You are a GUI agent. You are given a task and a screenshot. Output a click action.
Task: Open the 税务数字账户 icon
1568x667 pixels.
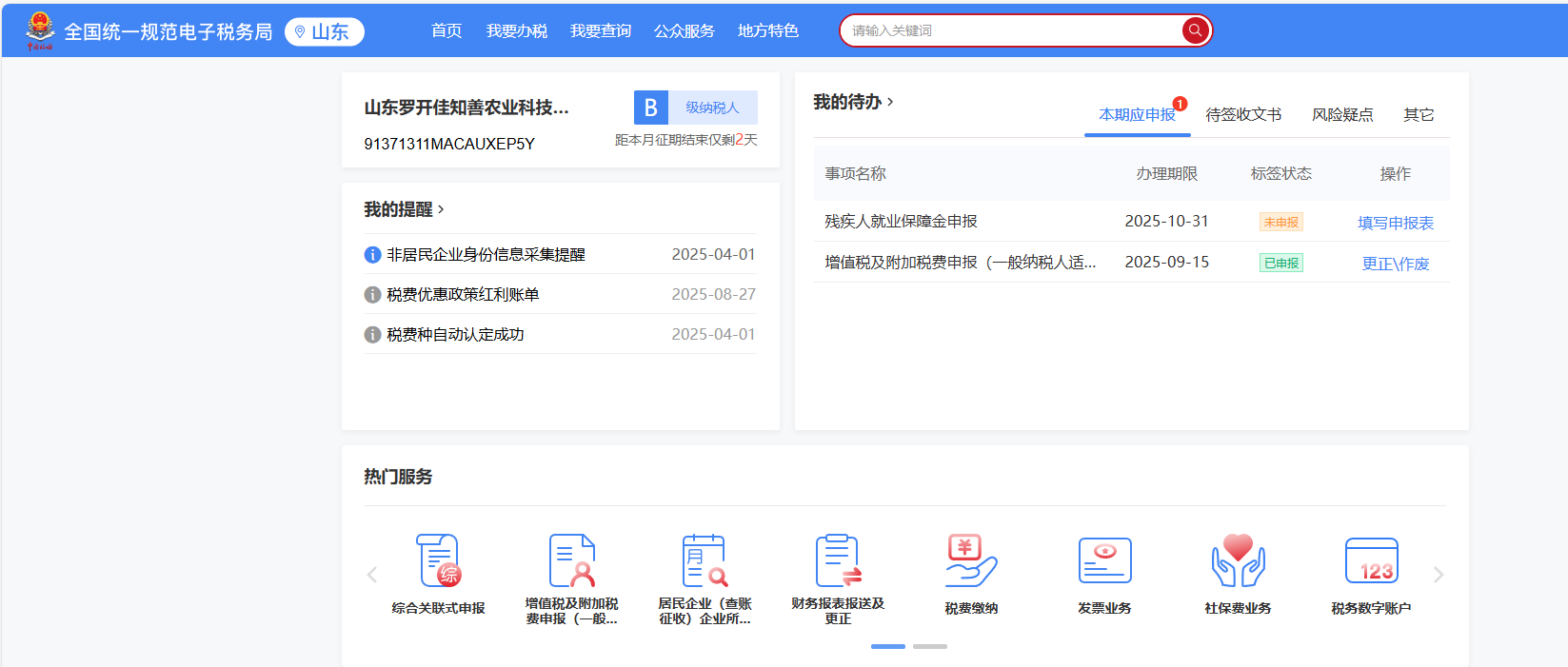tap(1371, 561)
